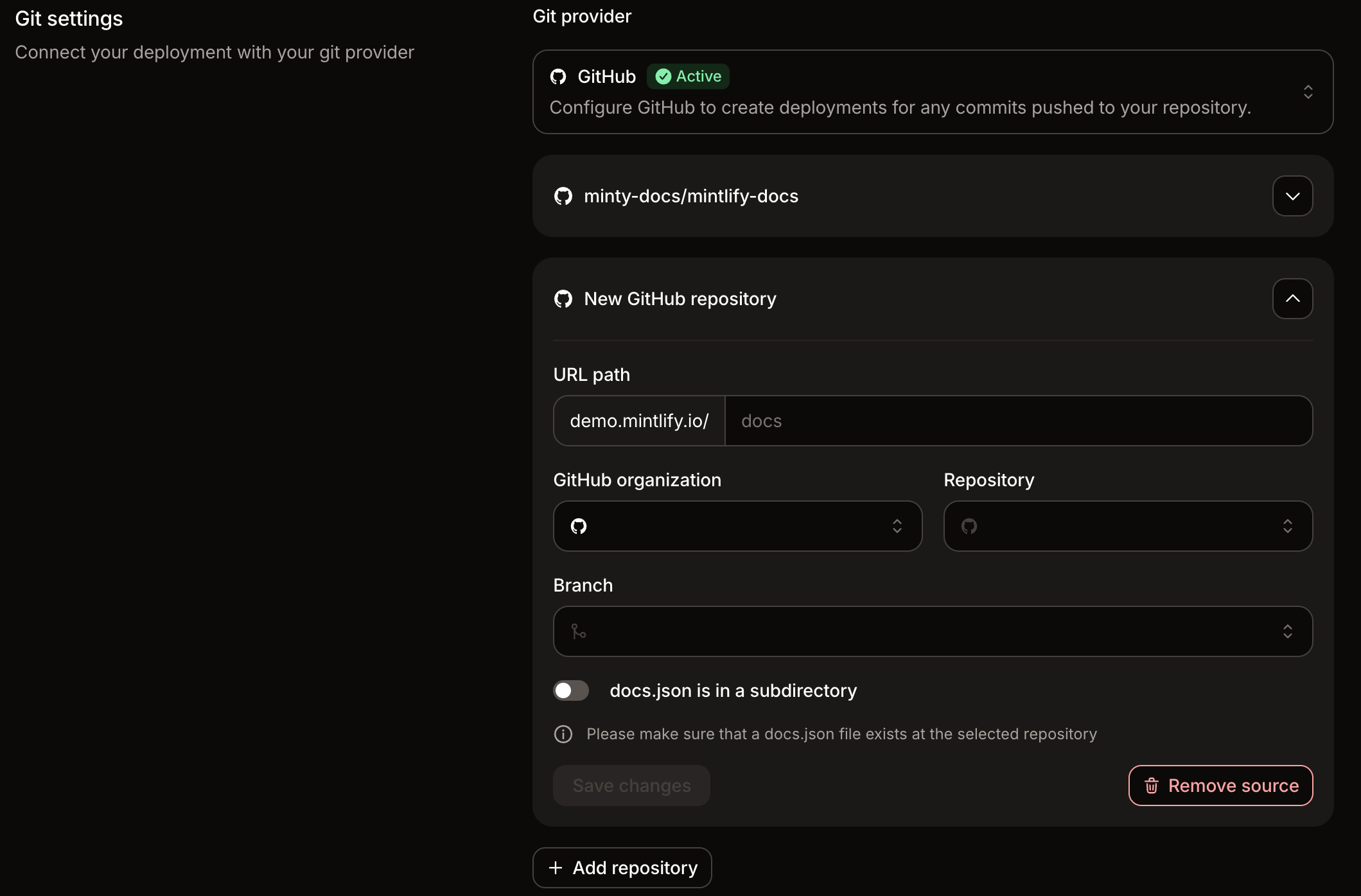Screen dimensions: 1361x896
Task: Click the New GitHub repository title
Action: 680,299
